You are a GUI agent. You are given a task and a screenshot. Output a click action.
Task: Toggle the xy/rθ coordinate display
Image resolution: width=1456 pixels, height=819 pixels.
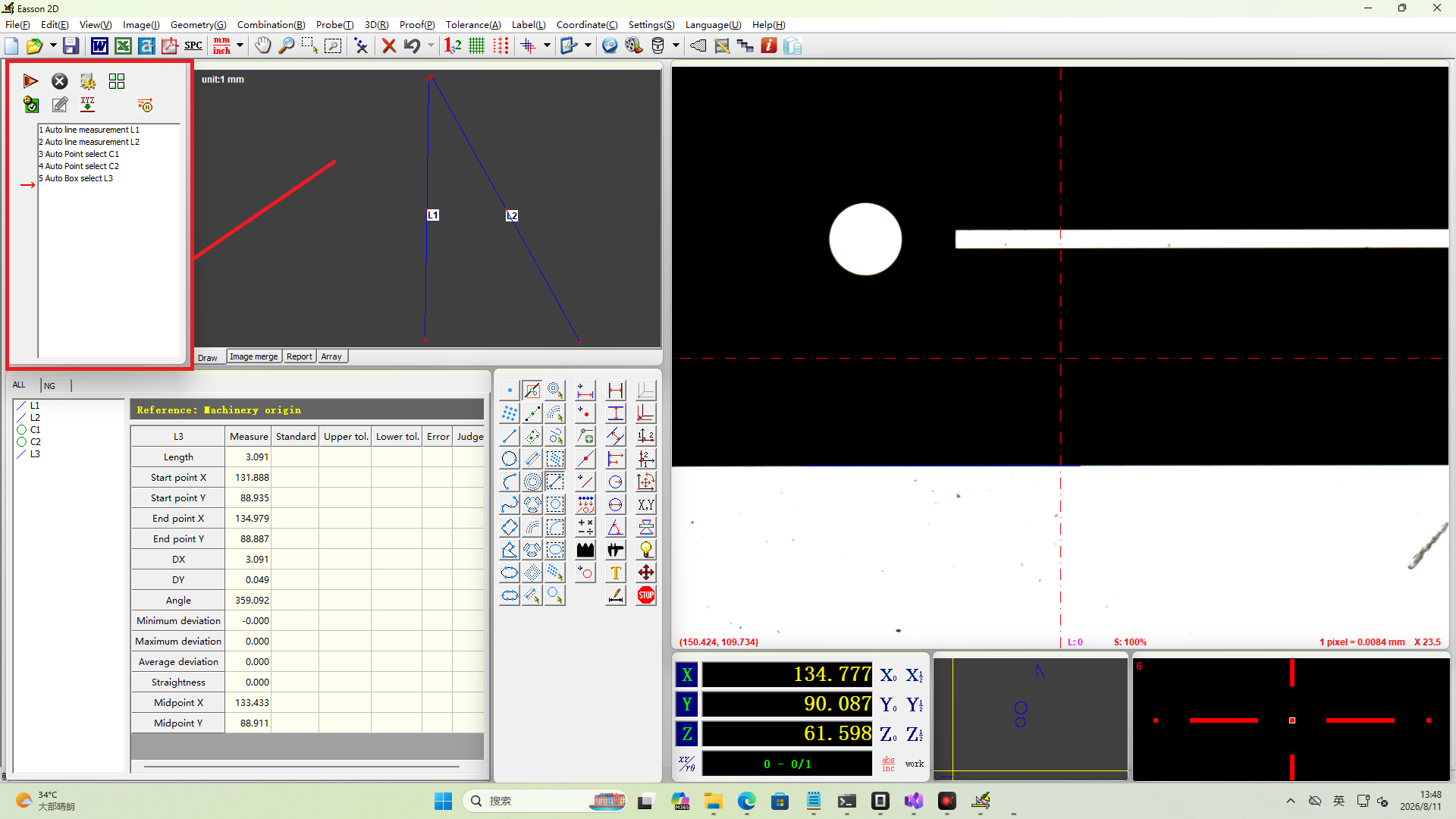687,764
